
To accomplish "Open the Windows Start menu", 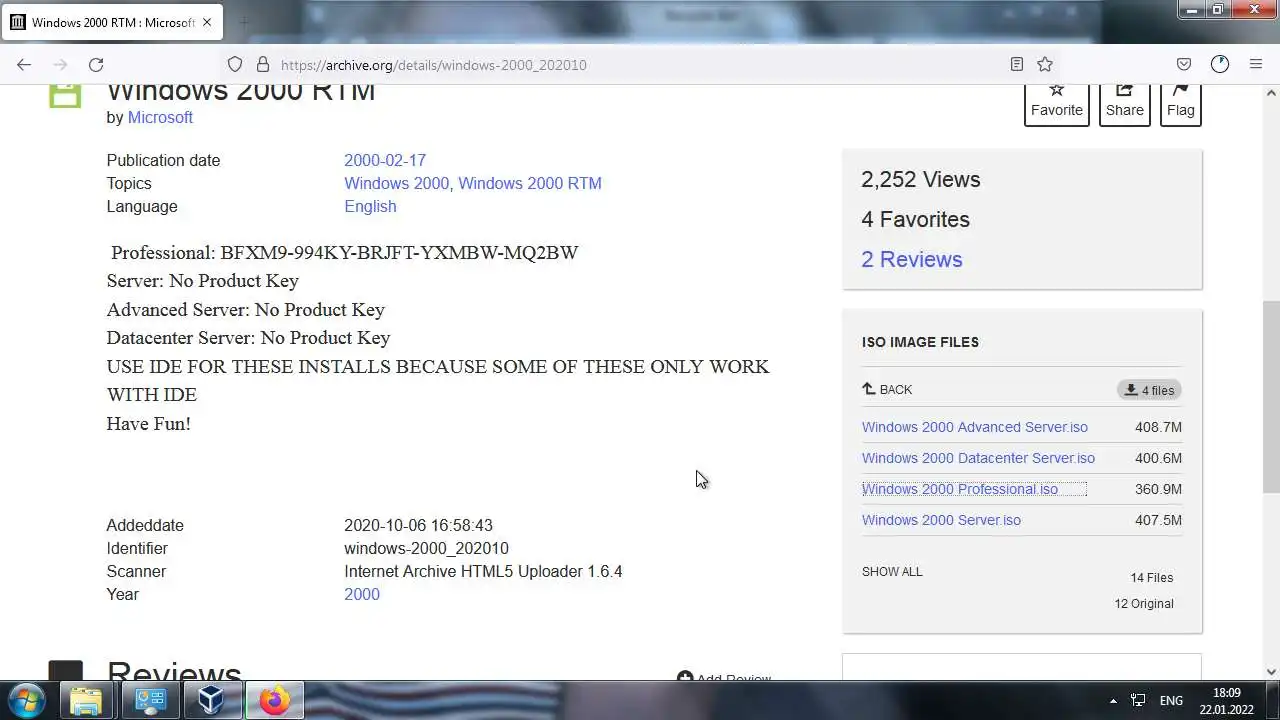I will (x=27, y=700).
